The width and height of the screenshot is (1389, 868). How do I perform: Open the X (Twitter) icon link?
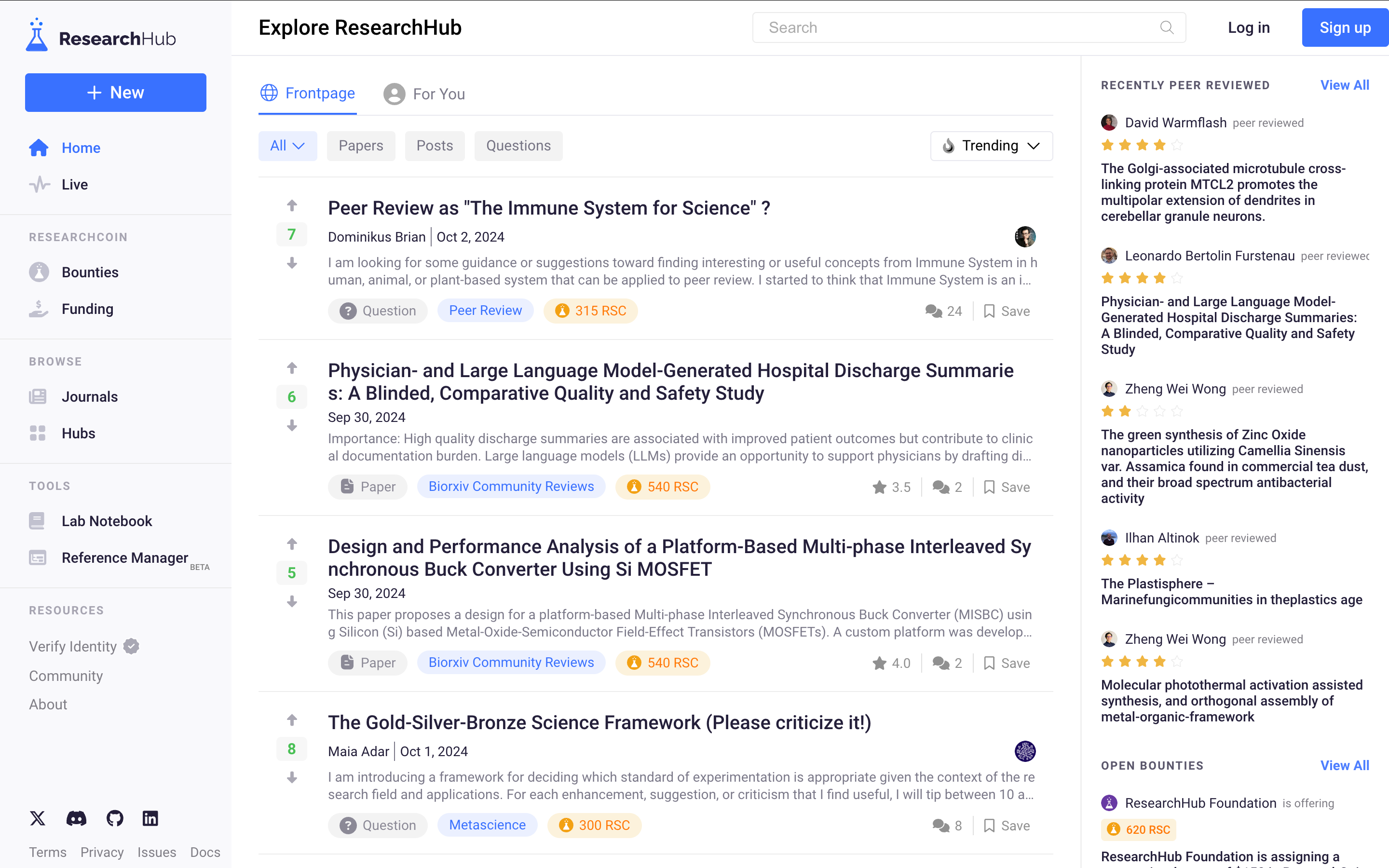point(38,818)
